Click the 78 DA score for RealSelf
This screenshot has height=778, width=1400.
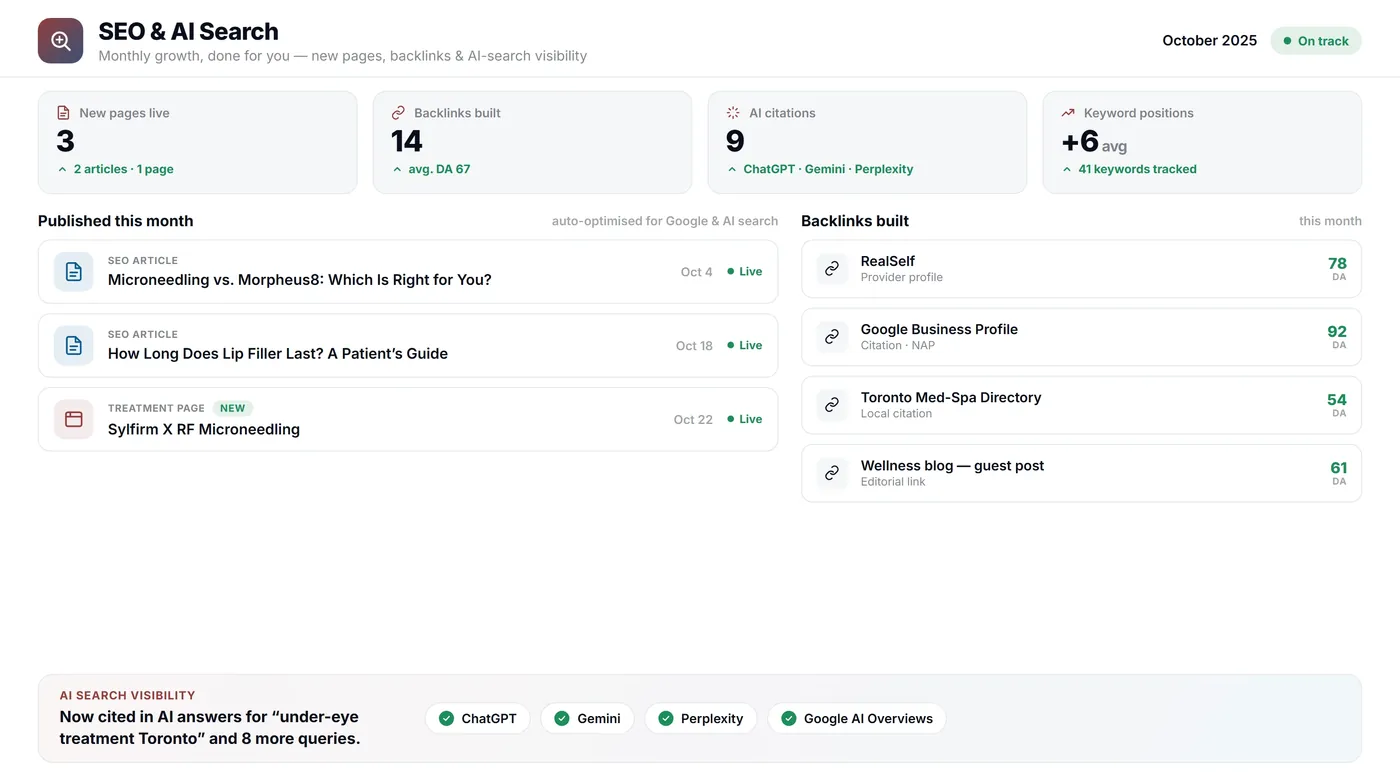pos(1337,263)
